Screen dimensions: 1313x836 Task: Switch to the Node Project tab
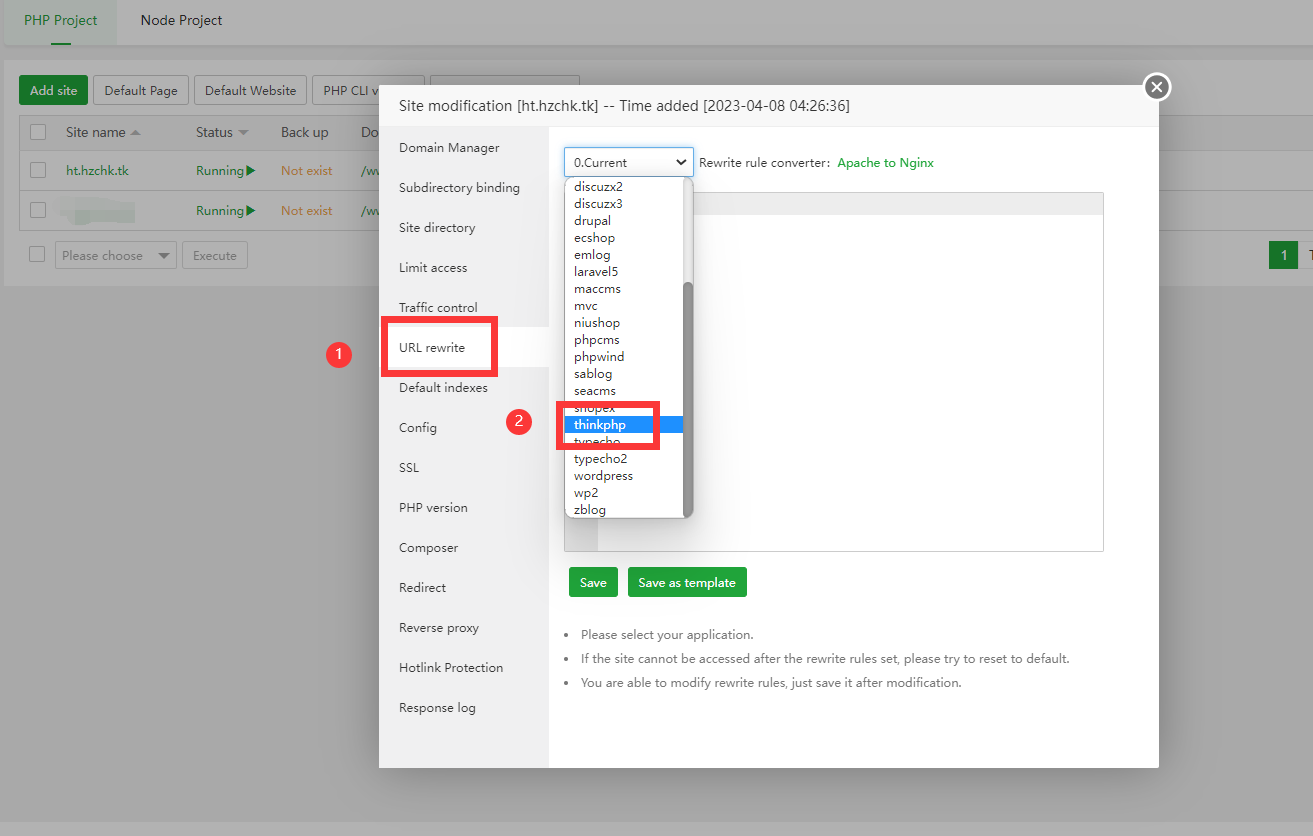pos(181,20)
